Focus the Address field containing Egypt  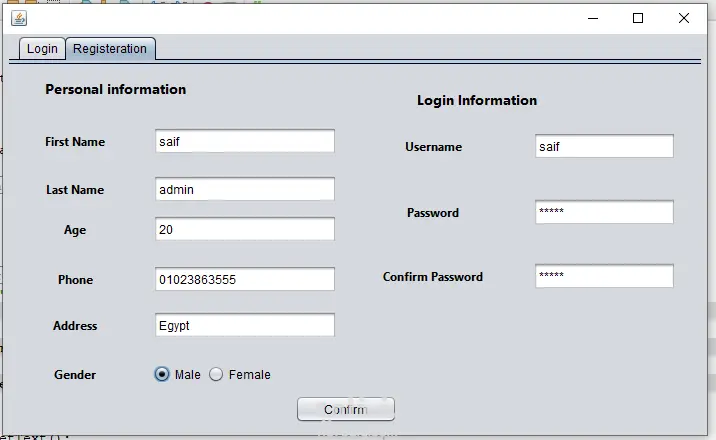(x=245, y=325)
